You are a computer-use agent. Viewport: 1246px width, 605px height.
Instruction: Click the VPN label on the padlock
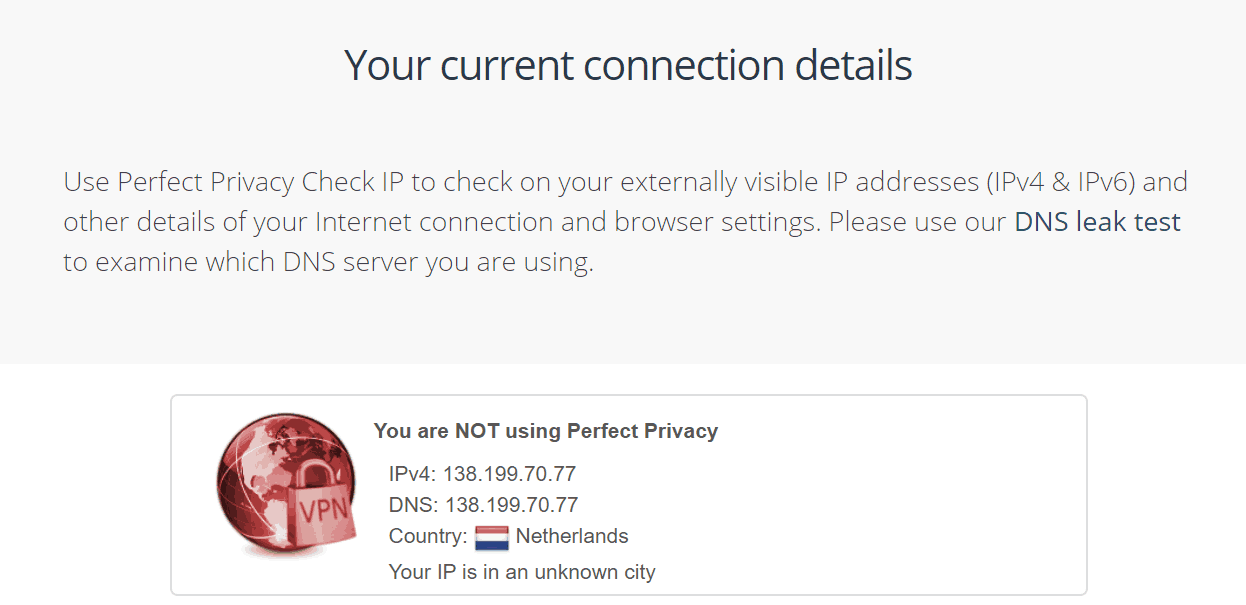point(324,509)
